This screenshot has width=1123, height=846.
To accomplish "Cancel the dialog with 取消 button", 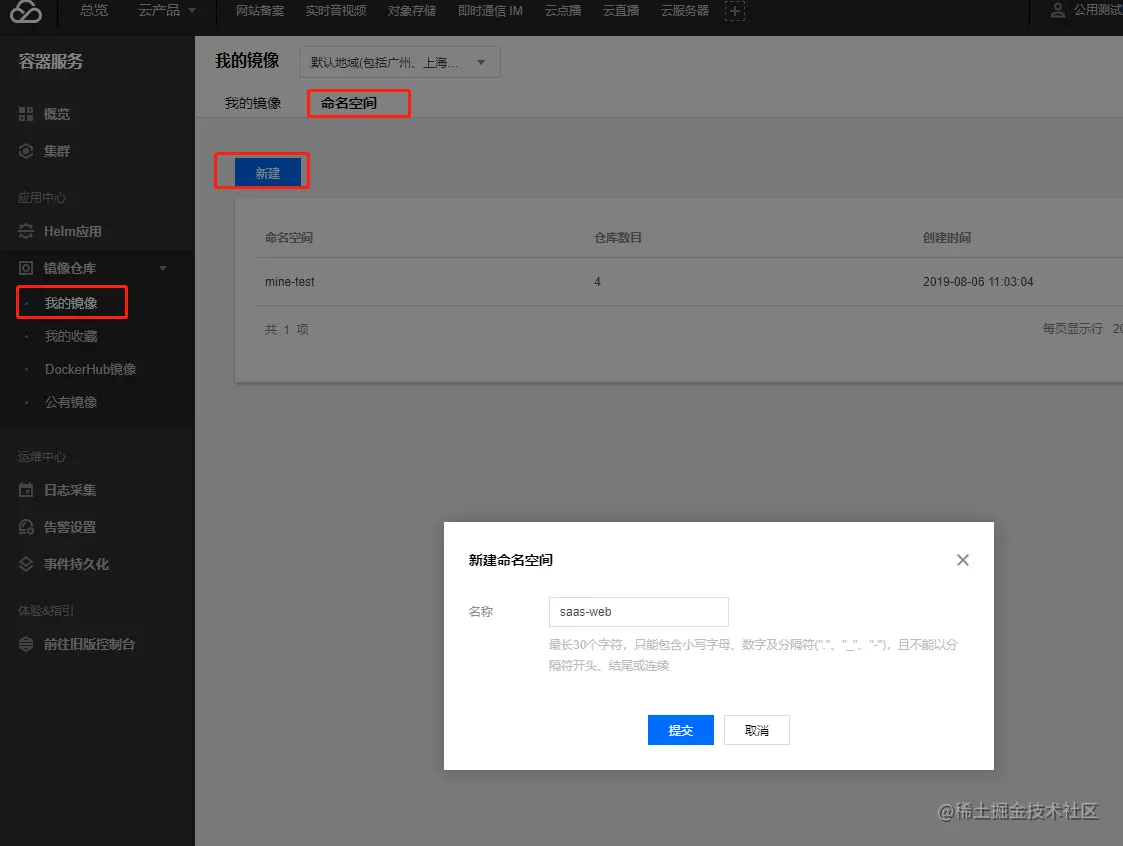I will point(756,730).
